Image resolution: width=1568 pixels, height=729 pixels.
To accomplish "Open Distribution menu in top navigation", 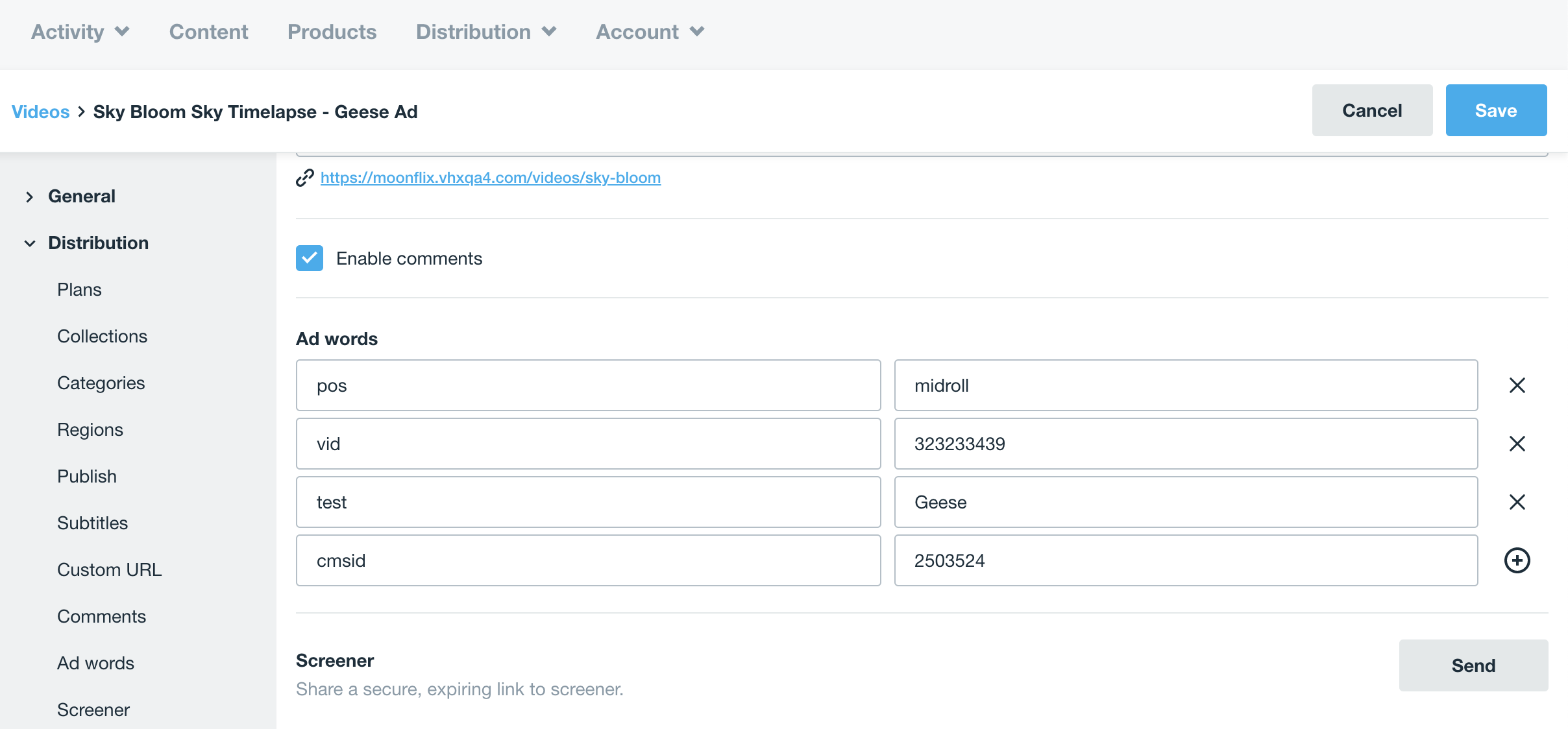I will pos(485,32).
